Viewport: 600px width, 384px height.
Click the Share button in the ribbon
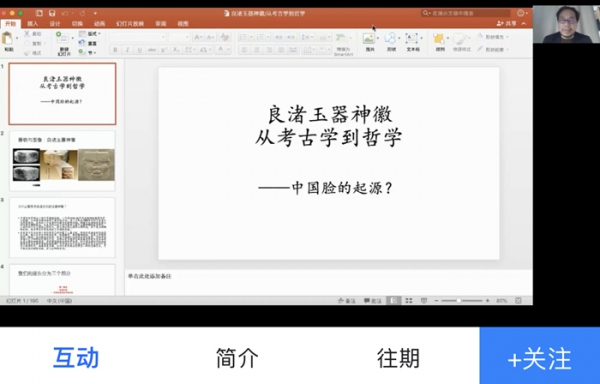(x=507, y=24)
